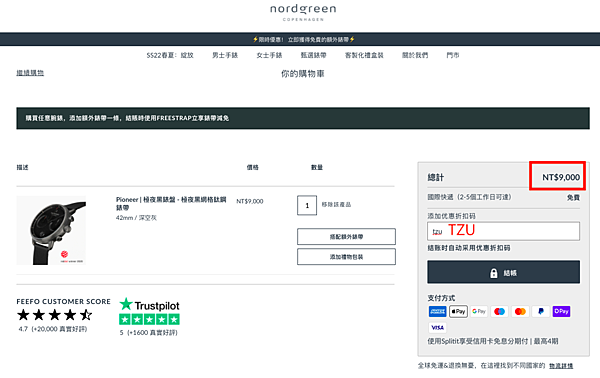Image resolution: width=600 pixels, height=378 pixels.
Task: Click the lock icon on checkout button
Action: [x=494, y=273]
